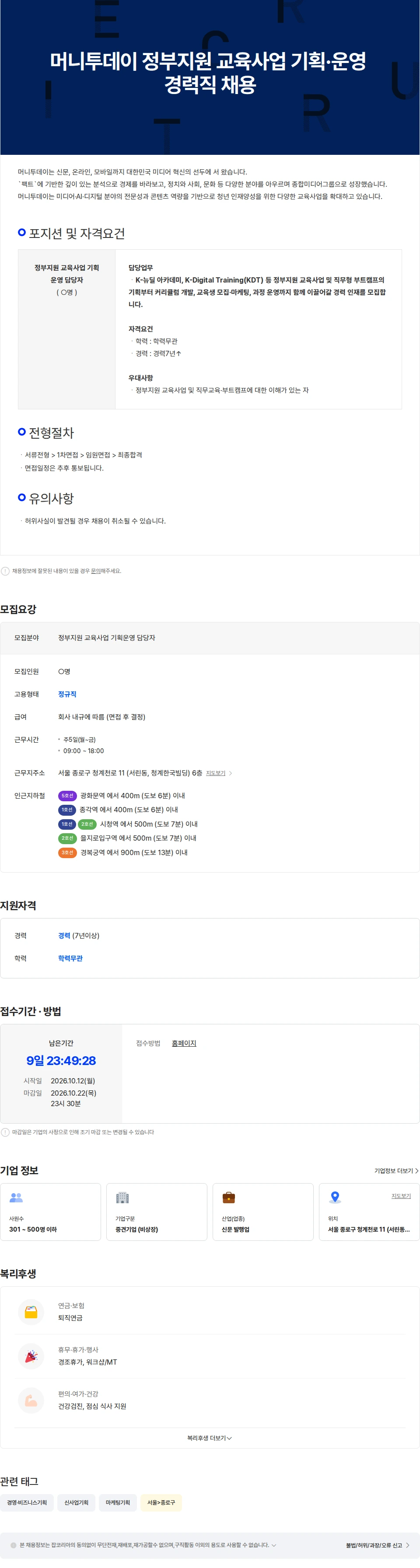Click the banner title 머니투데이 정부지원 교육사업
This screenshot has height=1568, width=420.
208,73
